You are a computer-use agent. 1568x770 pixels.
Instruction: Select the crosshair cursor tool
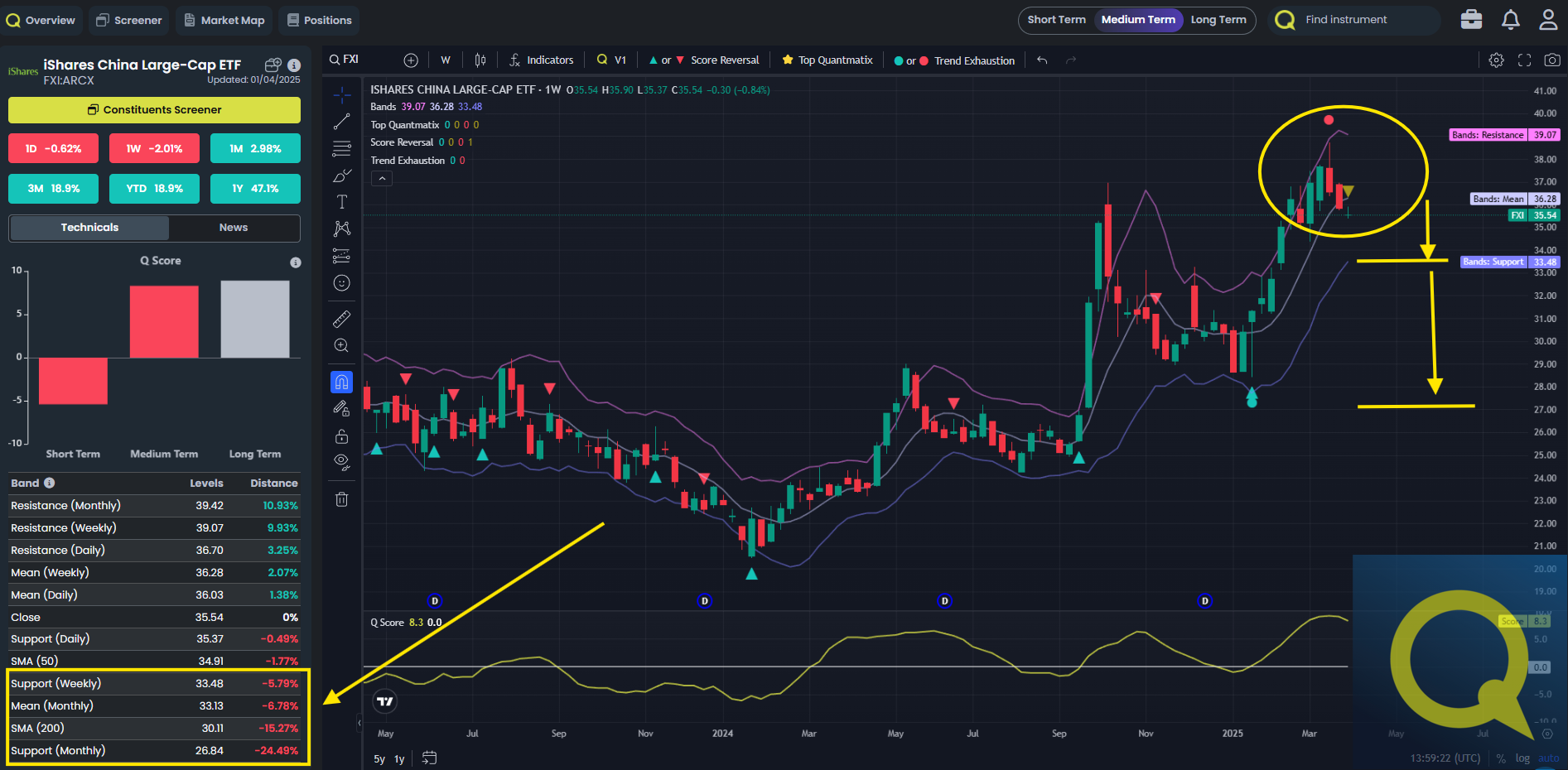click(x=341, y=95)
